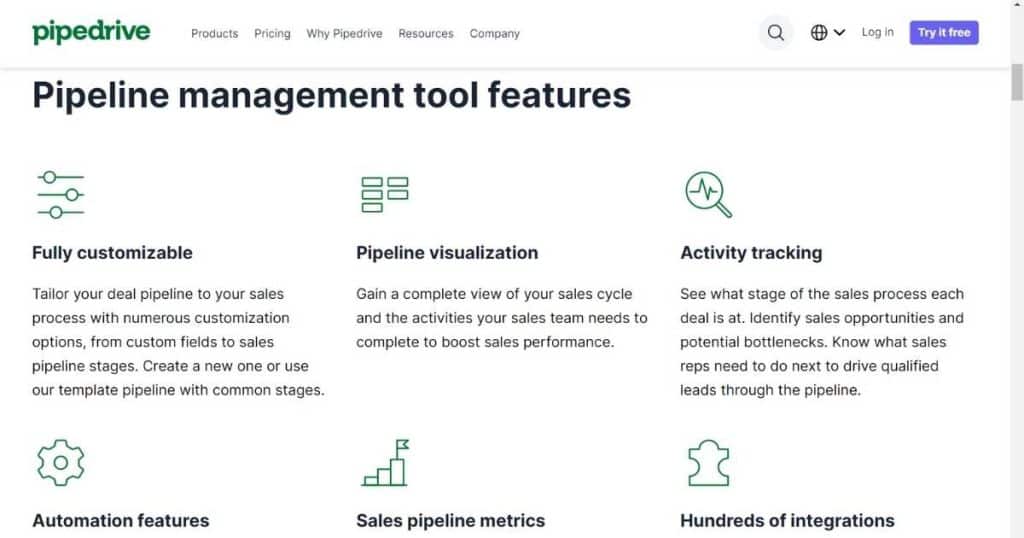The height and width of the screenshot is (538, 1024).
Task: Click the Try it free button
Action: coord(944,33)
